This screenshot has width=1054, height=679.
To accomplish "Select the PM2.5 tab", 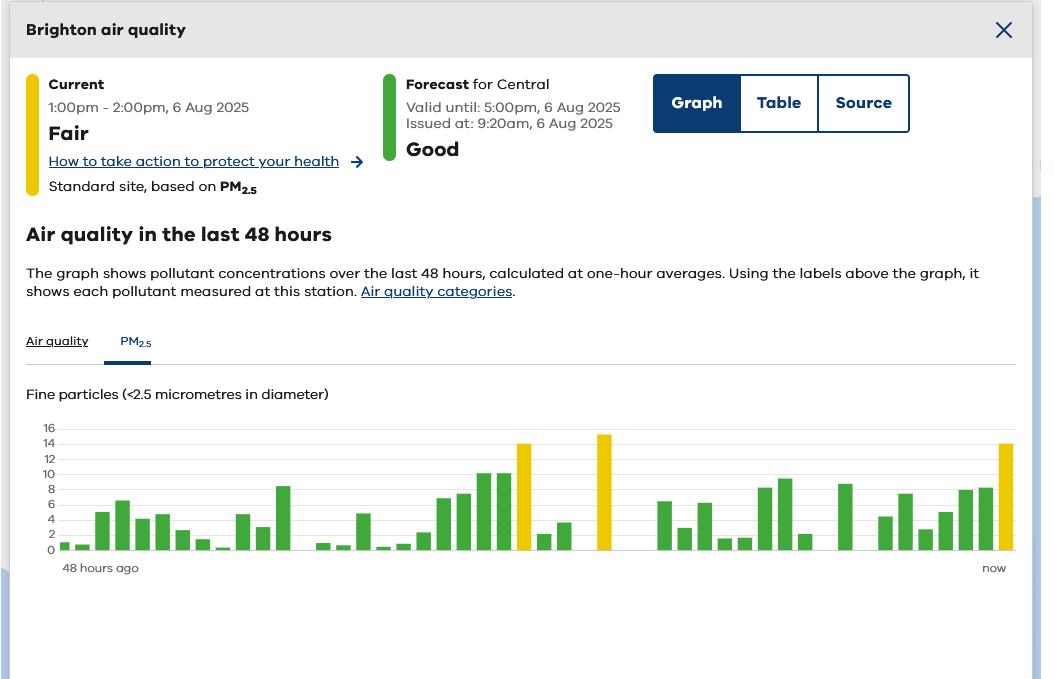I will click(x=135, y=342).
